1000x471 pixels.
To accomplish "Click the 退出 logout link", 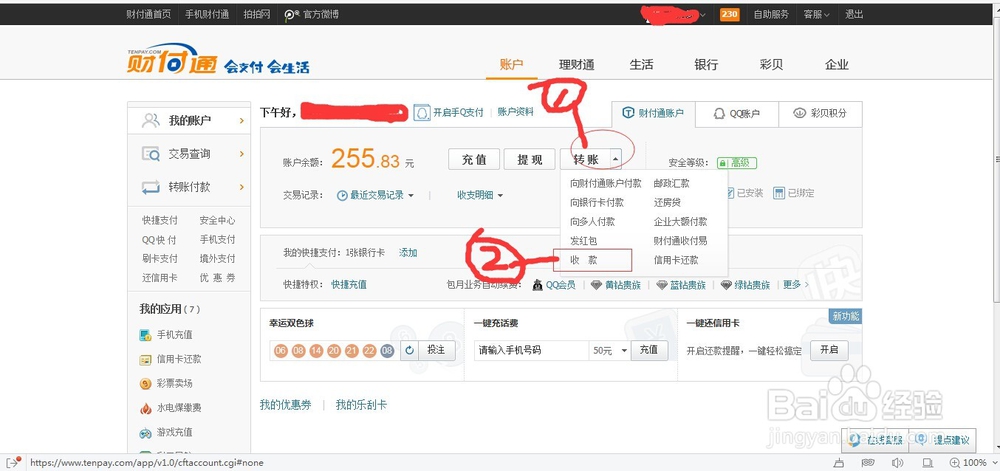I will pyautogui.click(x=854, y=14).
